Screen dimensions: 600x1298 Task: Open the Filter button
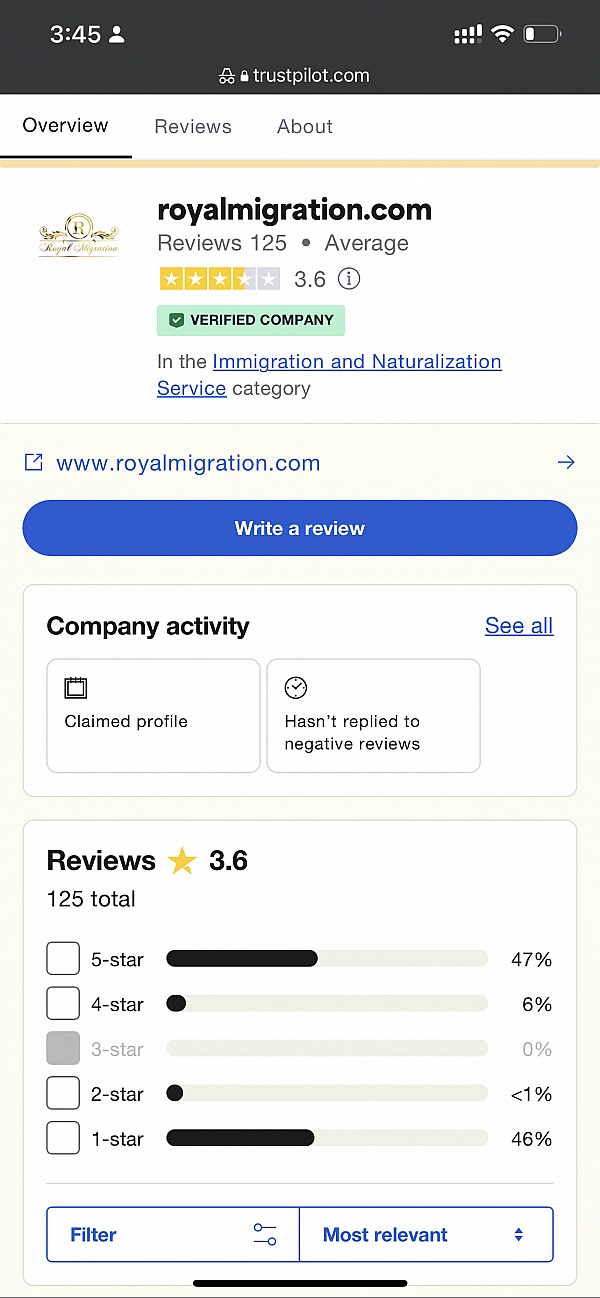(x=173, y=1235)
